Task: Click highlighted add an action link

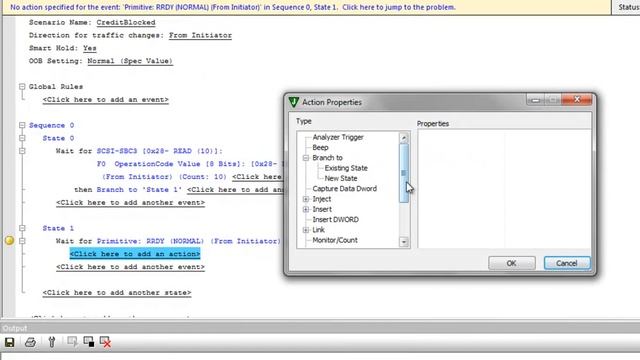Action: point(135,254)
